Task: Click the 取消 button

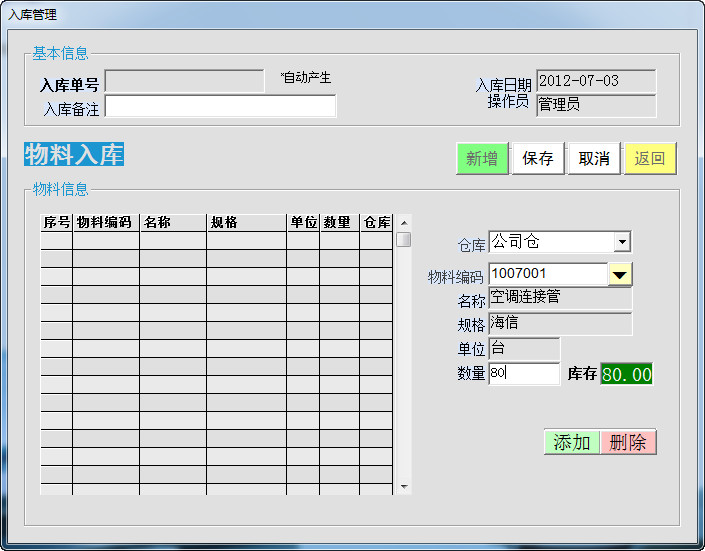Action: pos(594,158)
